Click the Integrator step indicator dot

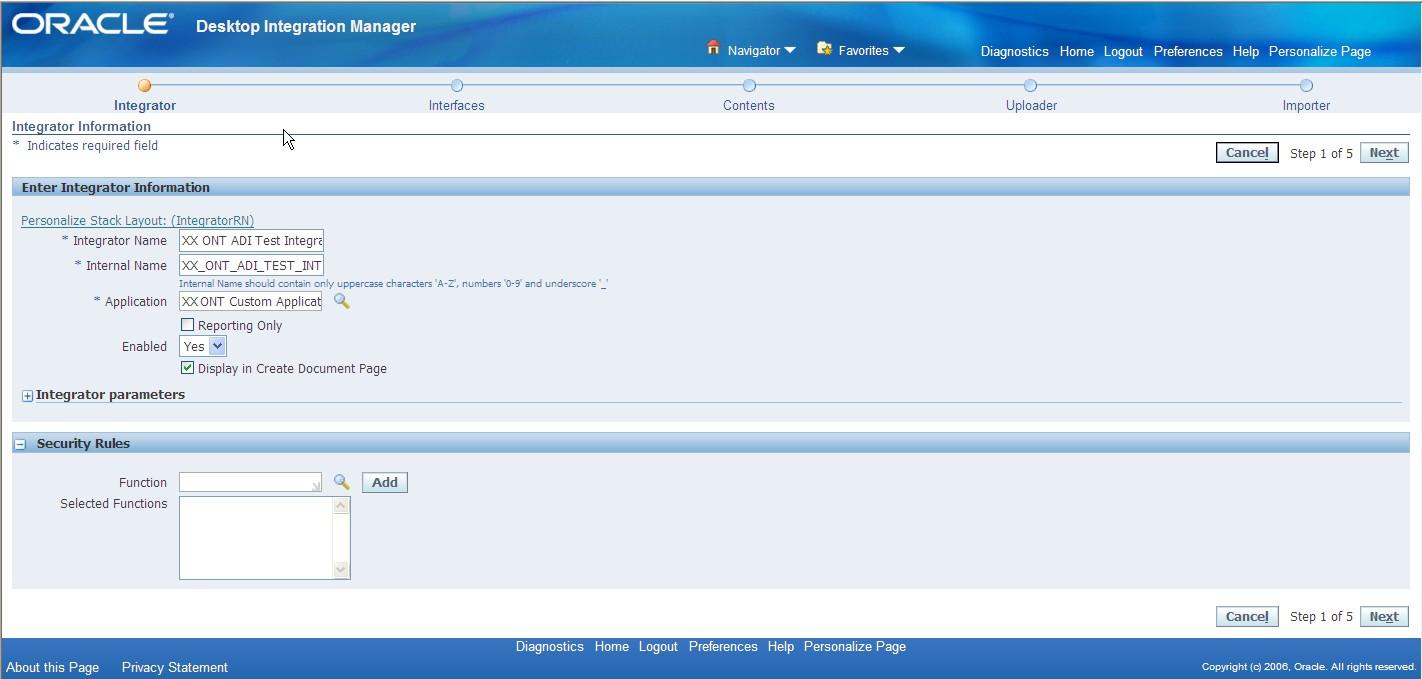point(144,86)
